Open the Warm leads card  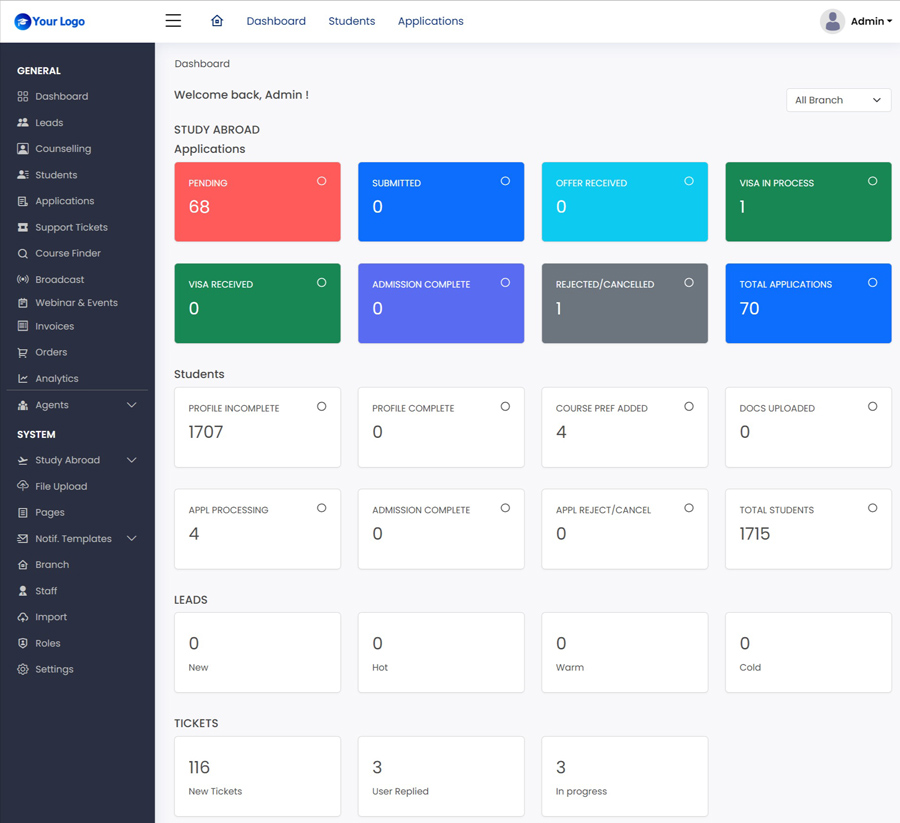coord(624,652)
